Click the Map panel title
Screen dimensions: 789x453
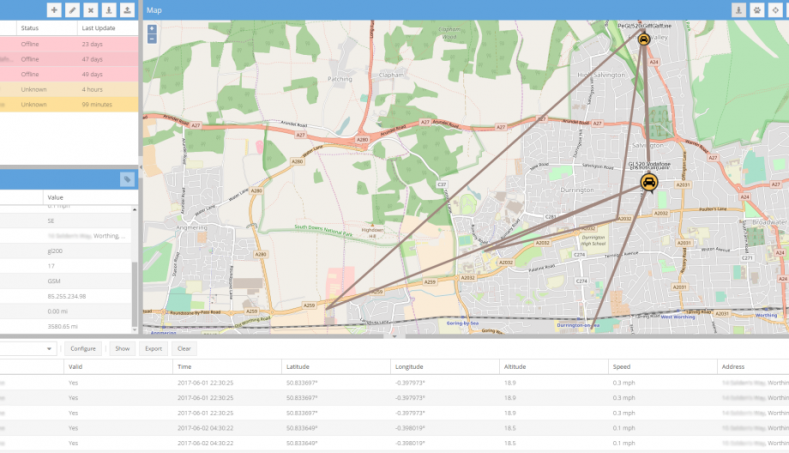point(154,10)
